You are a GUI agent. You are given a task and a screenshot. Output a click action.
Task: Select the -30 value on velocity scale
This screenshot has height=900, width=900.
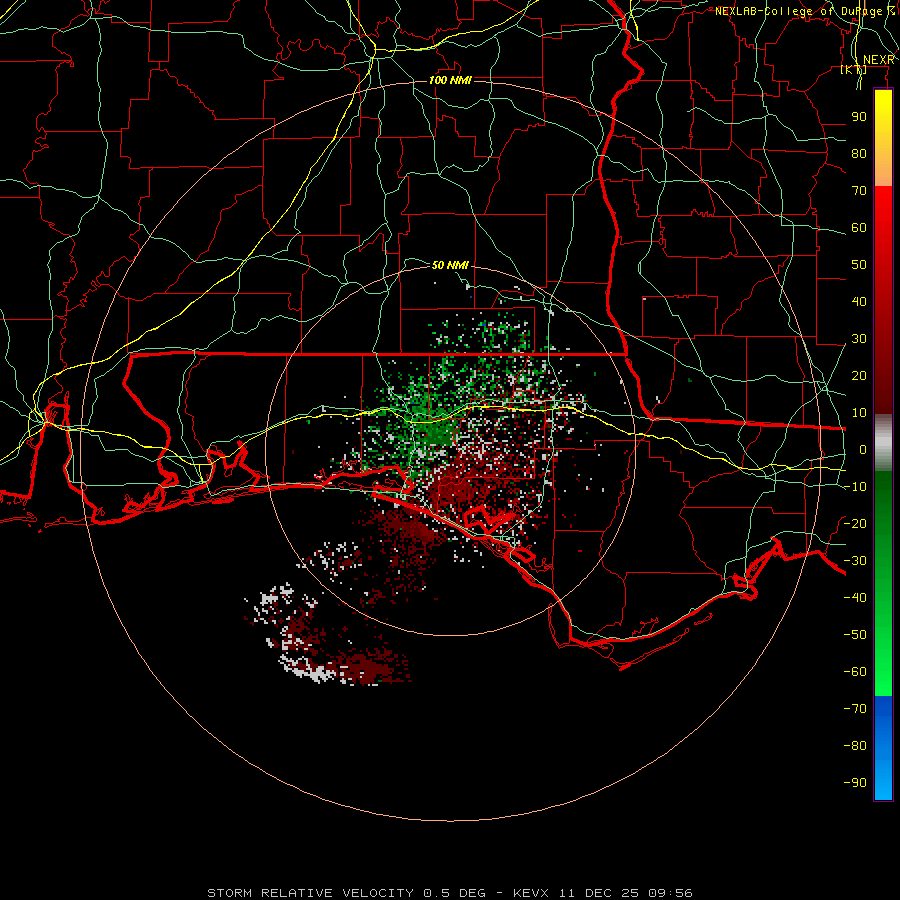(855, 561)
